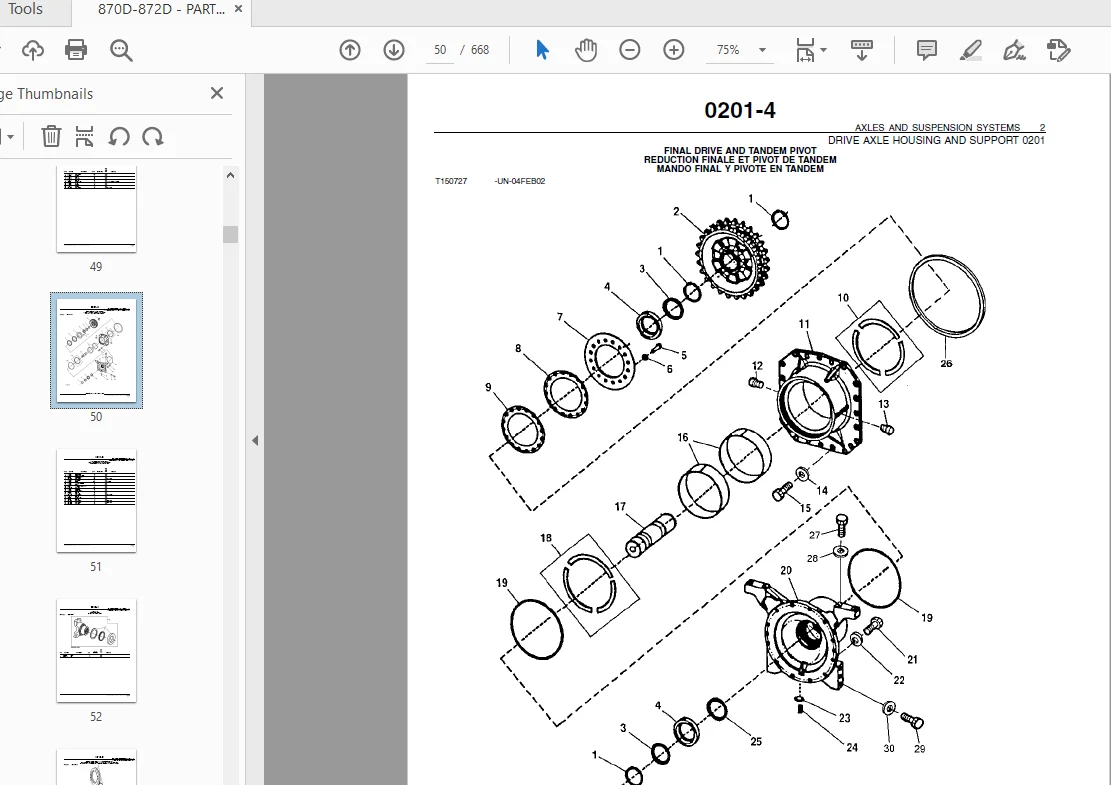This screenshot has height=785, width=1111.
Task: Click the fit page width icon
Action: point(805,50)
